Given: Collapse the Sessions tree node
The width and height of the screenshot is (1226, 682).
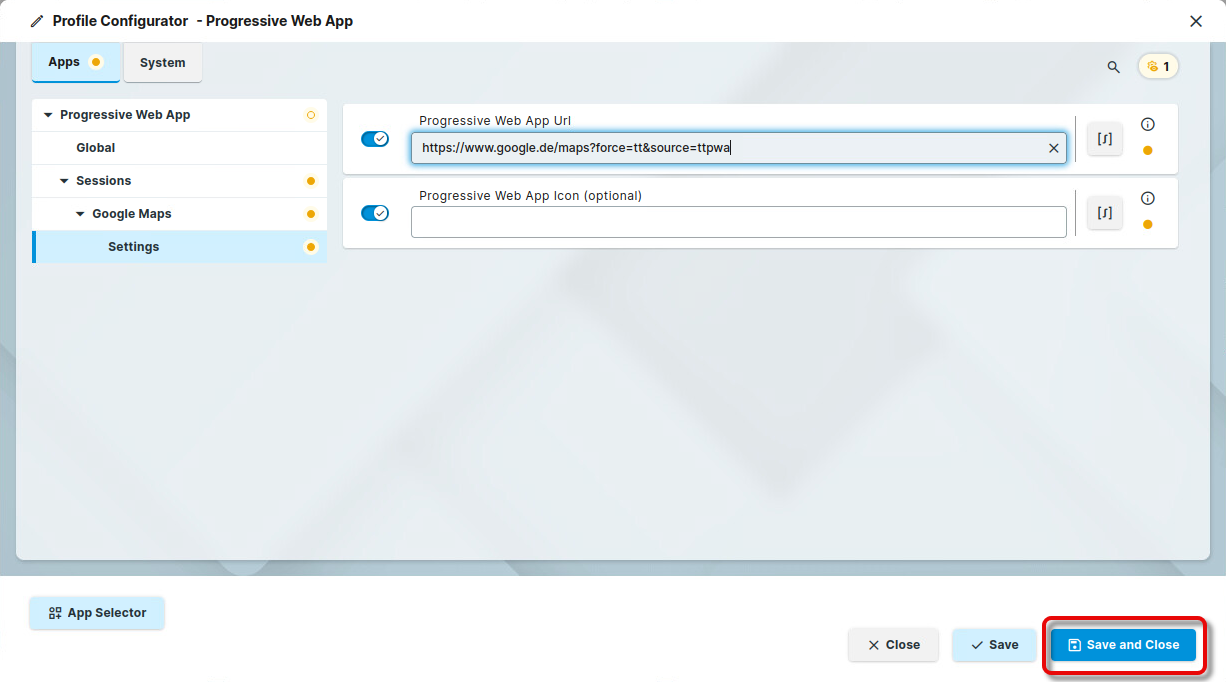Looking at the screenshot, I should coord(64,181).
